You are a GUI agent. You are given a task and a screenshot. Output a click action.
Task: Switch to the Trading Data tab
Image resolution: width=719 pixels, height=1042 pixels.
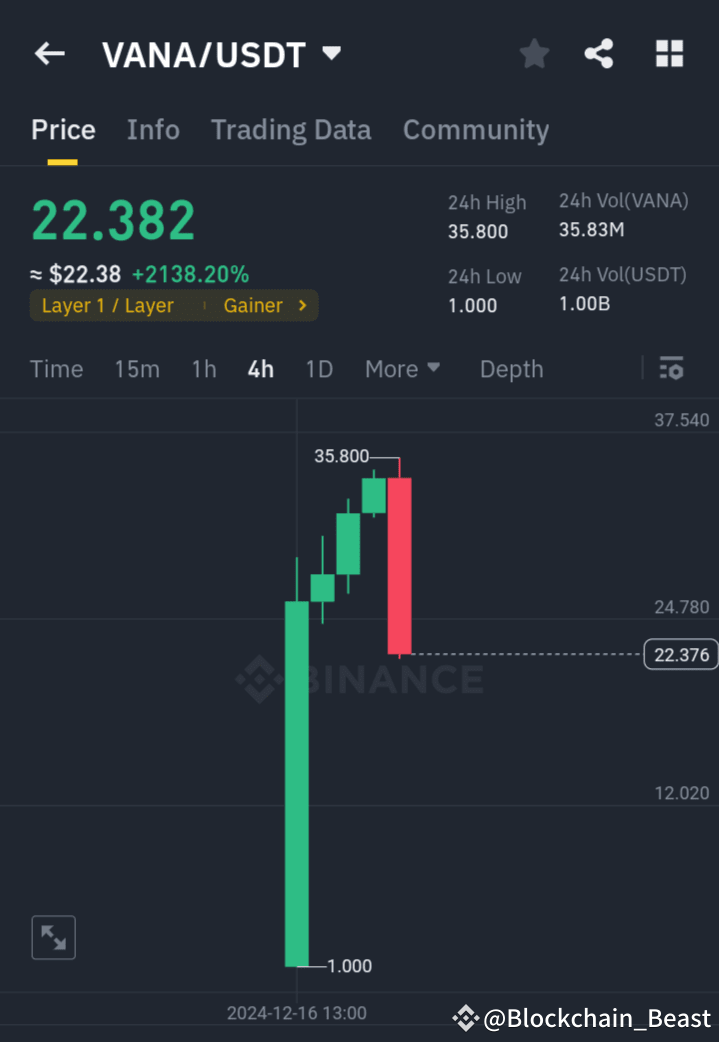click(290, 129)
